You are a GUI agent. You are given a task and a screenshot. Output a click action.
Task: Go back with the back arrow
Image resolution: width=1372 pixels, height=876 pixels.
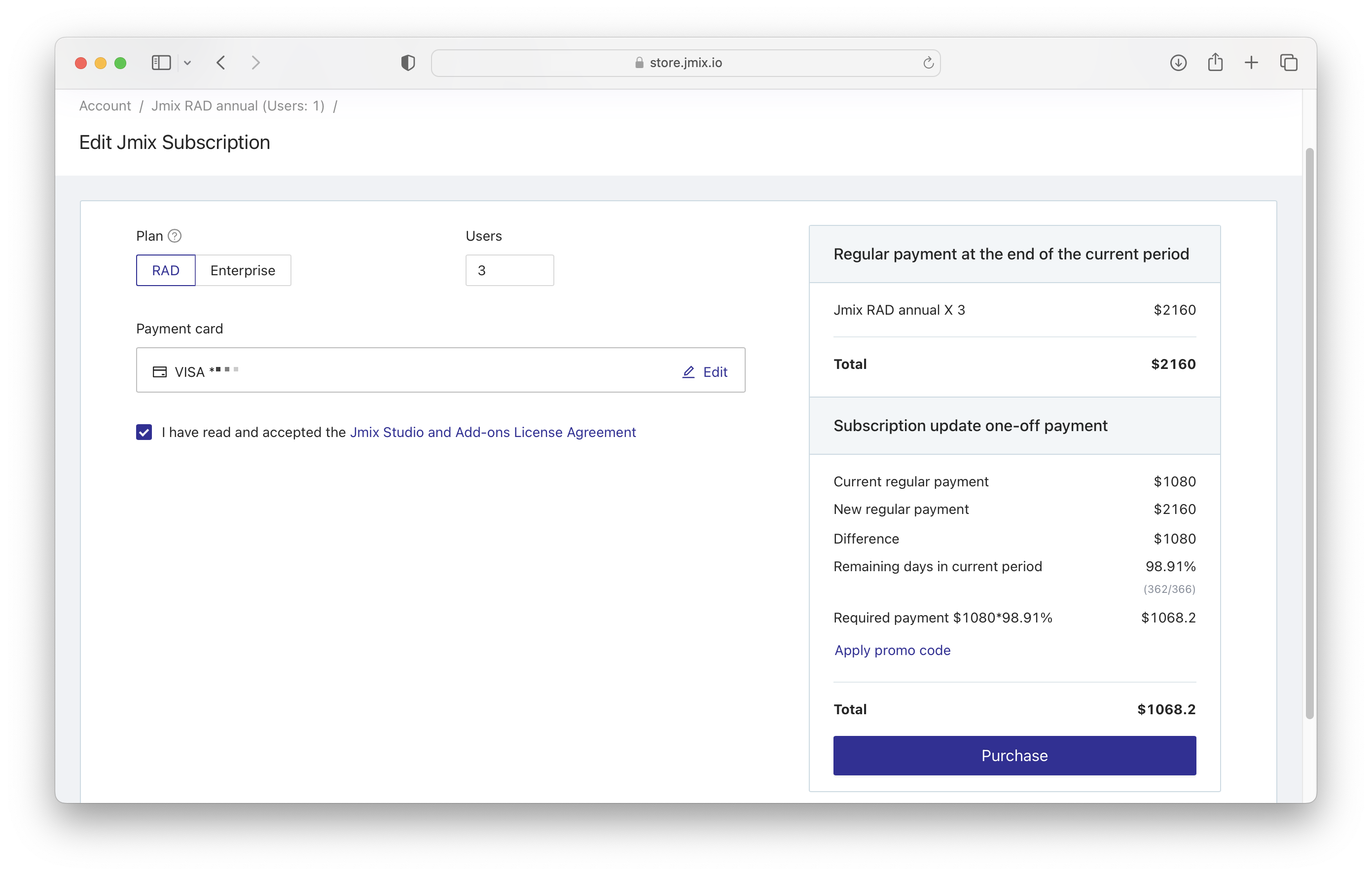pyautogui.click(x=221, y=63)
